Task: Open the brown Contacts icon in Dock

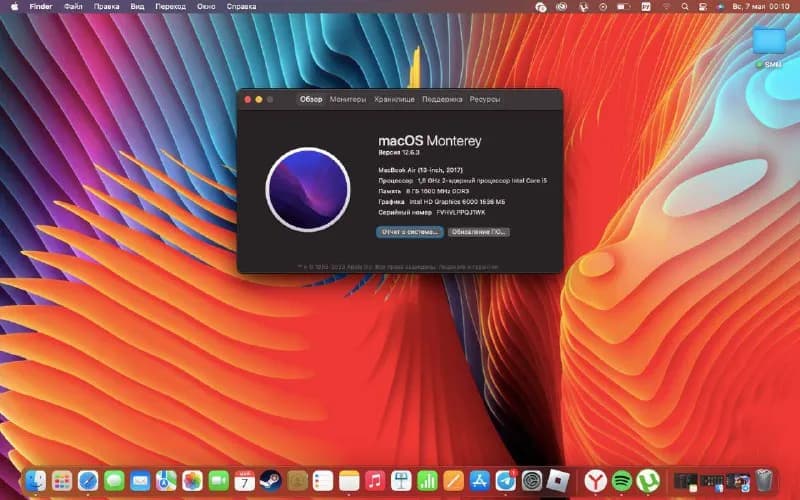Action: 297,481
